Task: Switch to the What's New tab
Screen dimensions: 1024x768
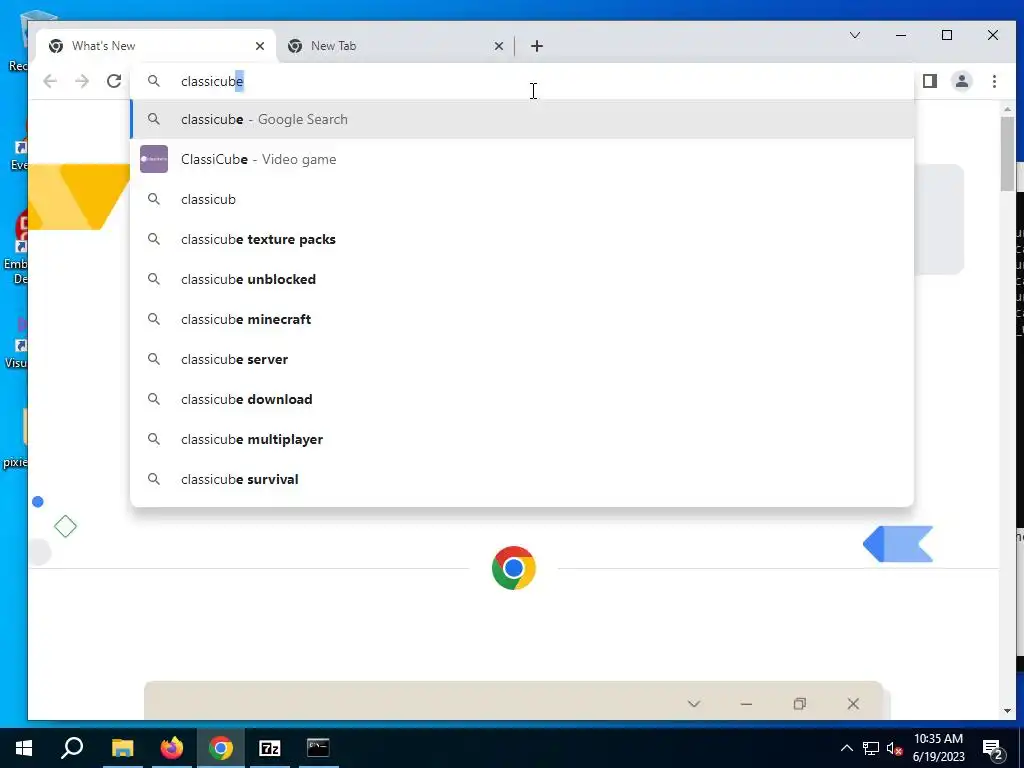Action: click(157, 46)
